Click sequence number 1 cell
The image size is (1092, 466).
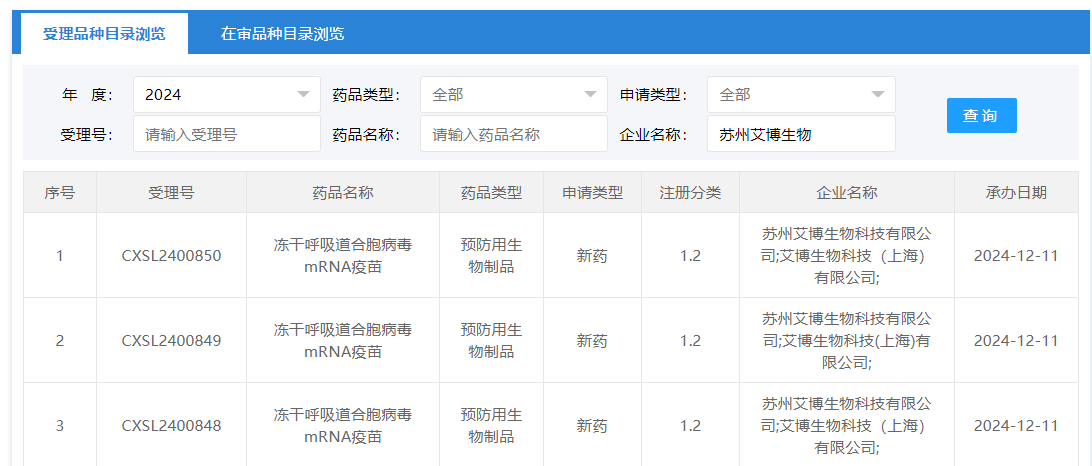[x=60, y=256]
